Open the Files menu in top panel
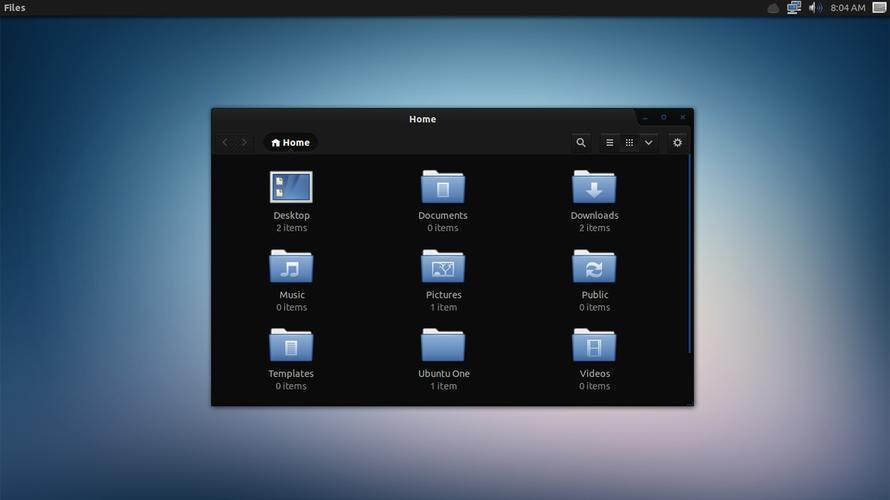890x500 pixels. (x=15, y=8)
